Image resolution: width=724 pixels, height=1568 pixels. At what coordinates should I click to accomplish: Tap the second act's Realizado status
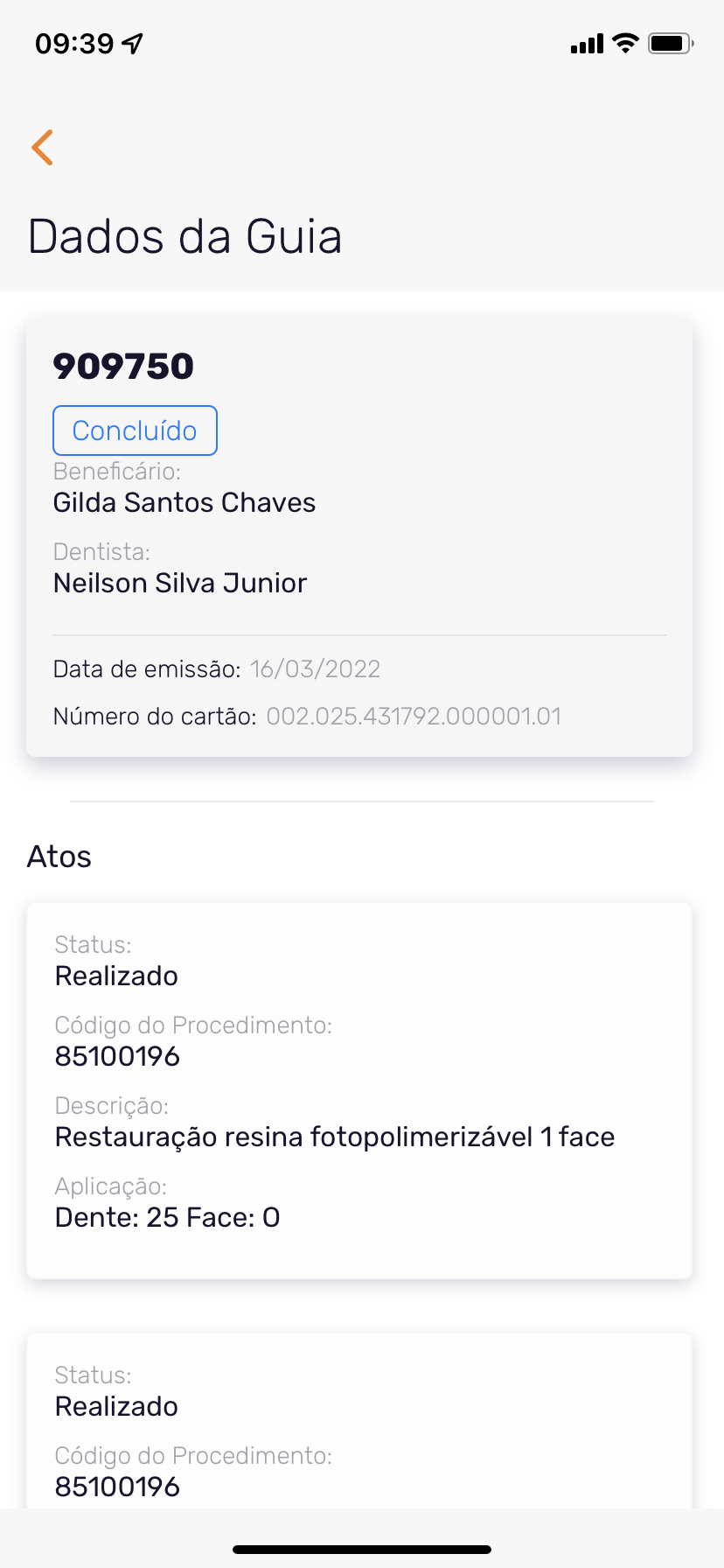[116, 1407]
